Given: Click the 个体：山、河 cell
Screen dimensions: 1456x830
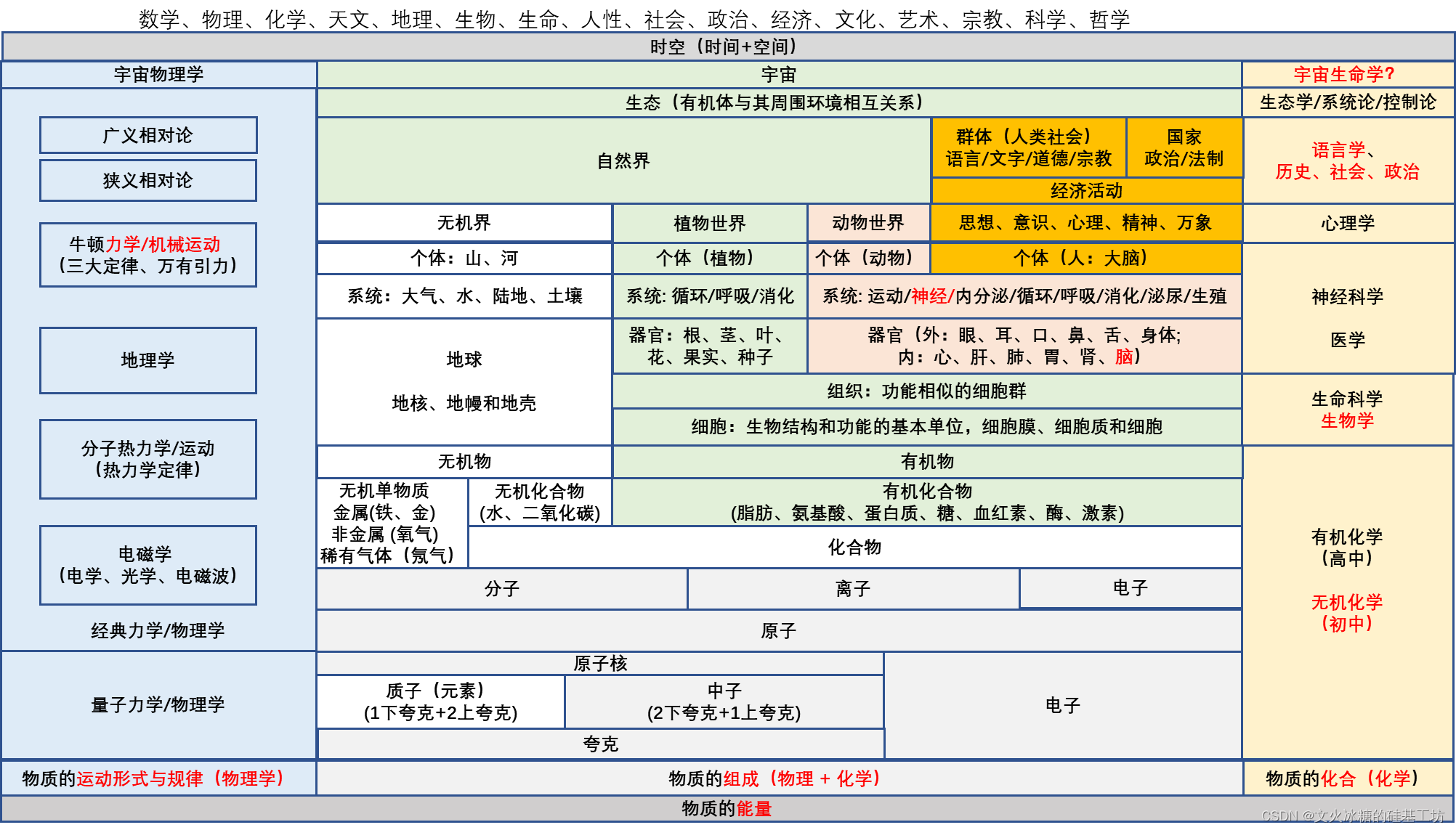Looking at the screenshot, I should 465,258.
